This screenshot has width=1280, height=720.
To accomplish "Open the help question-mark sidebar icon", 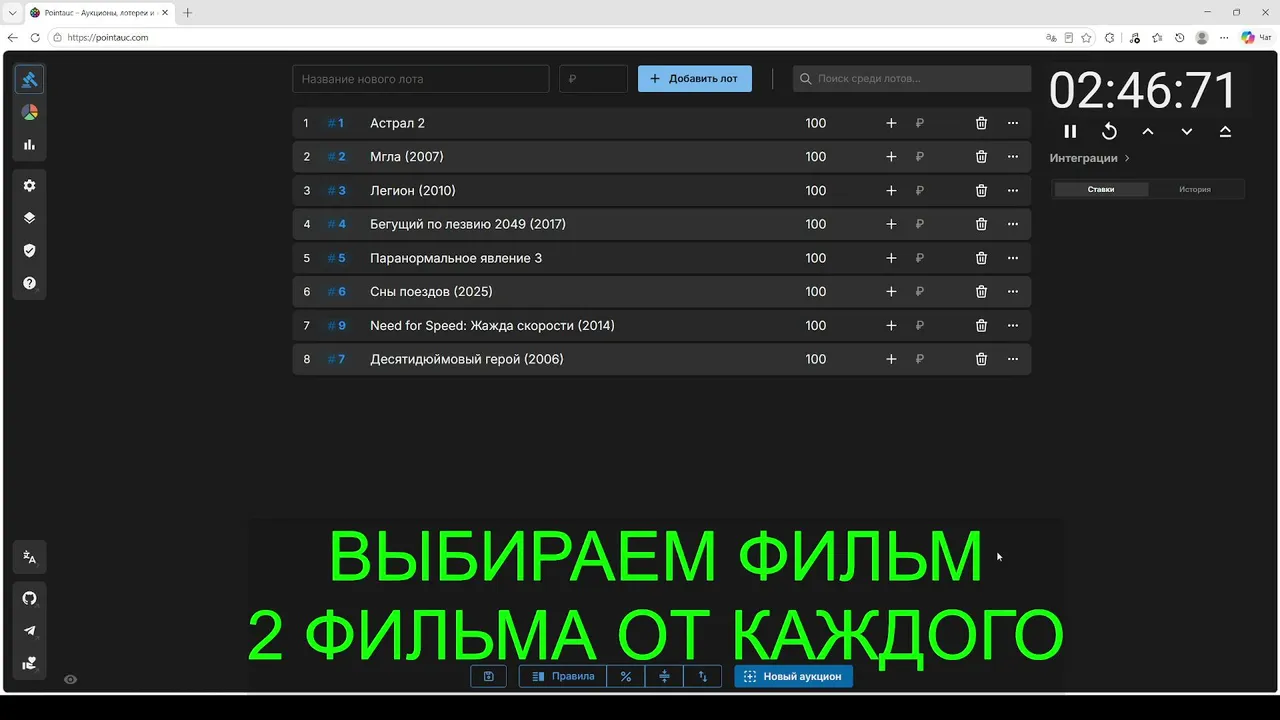I will point(29,283).
